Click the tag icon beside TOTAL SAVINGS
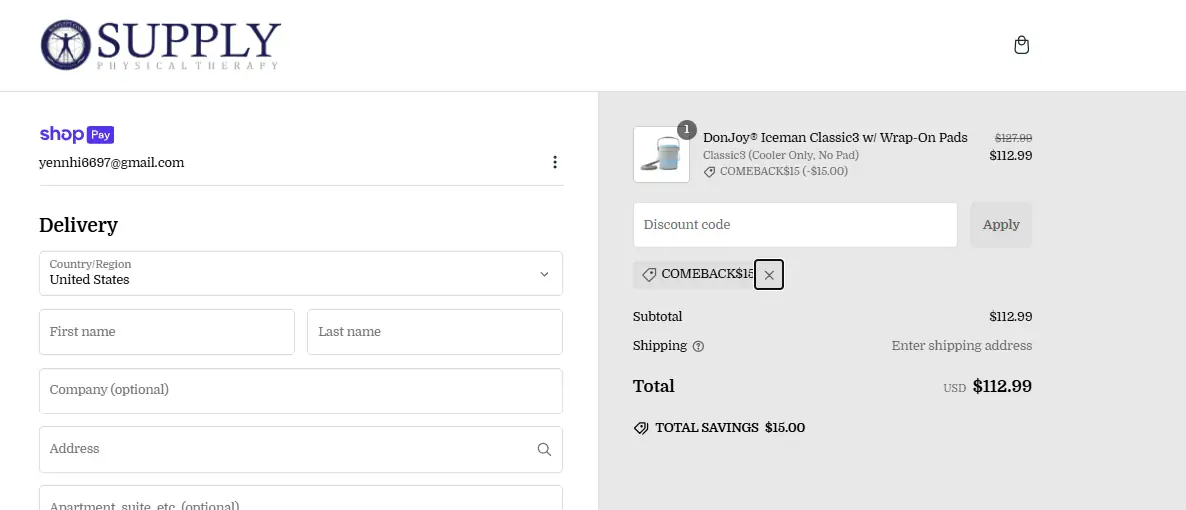1186x510 pixels. tap(641, 428)
